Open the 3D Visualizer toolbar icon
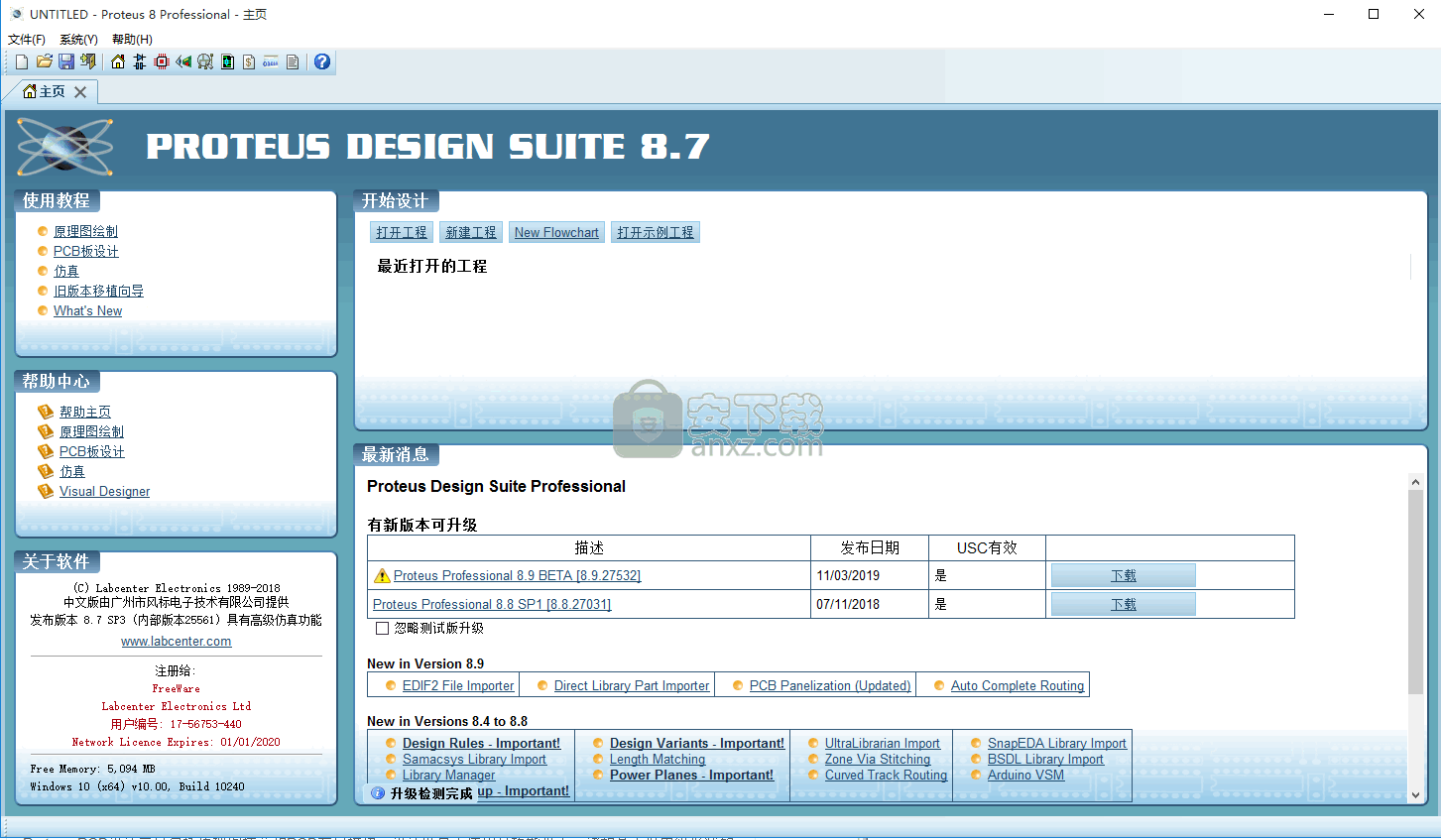 [183, 61]
